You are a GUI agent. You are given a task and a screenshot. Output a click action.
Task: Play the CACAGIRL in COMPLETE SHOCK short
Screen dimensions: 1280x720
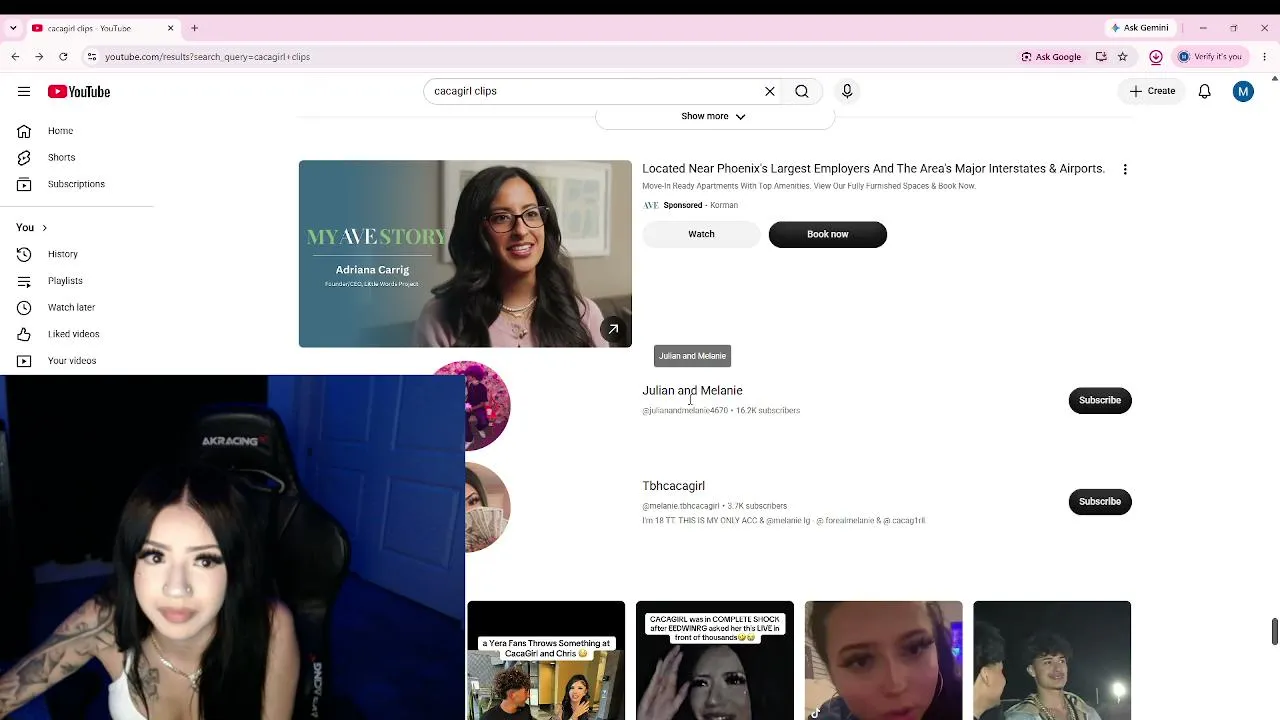(715, 660)
